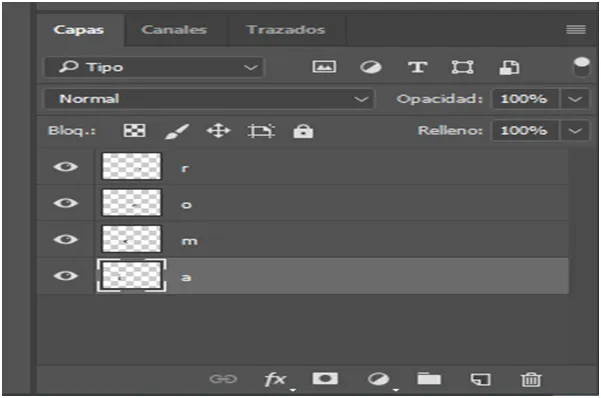The width and height of the screenshot is (601, 398).
Task: Switch to the Canales tab
Action: (174, 30)
